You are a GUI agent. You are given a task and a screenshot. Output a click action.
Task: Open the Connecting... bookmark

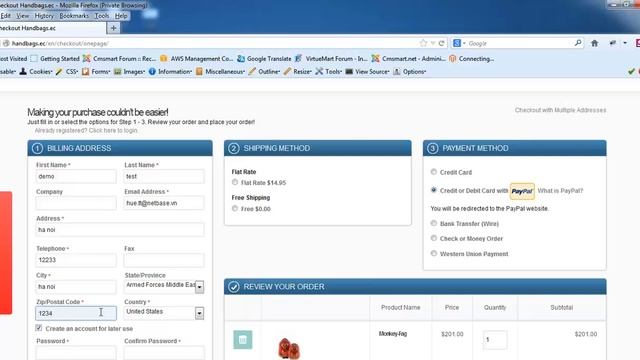click(x=472, y=58)
